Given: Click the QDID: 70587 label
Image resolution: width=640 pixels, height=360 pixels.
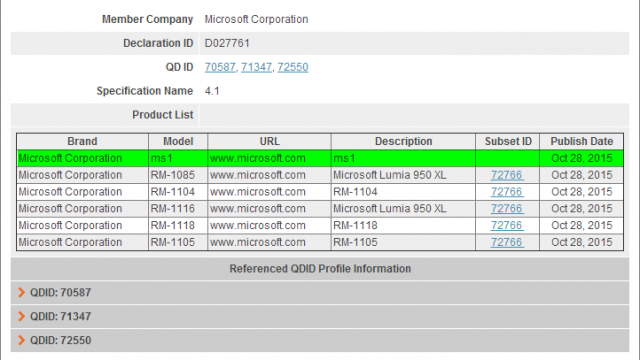Looking at the screenshot, I should [60, 293].
